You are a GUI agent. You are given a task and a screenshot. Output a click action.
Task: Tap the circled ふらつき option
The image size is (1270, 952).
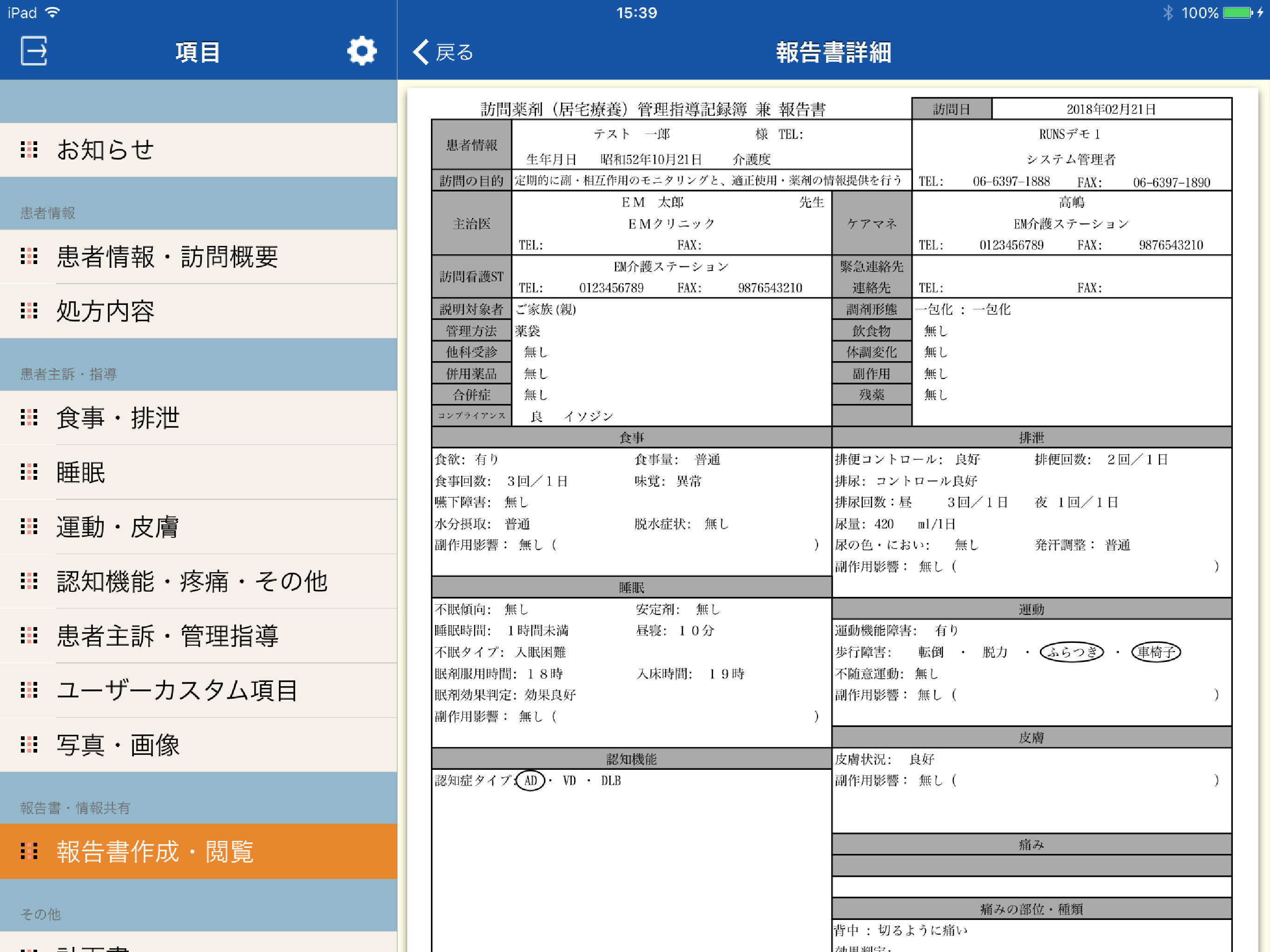1072,652
